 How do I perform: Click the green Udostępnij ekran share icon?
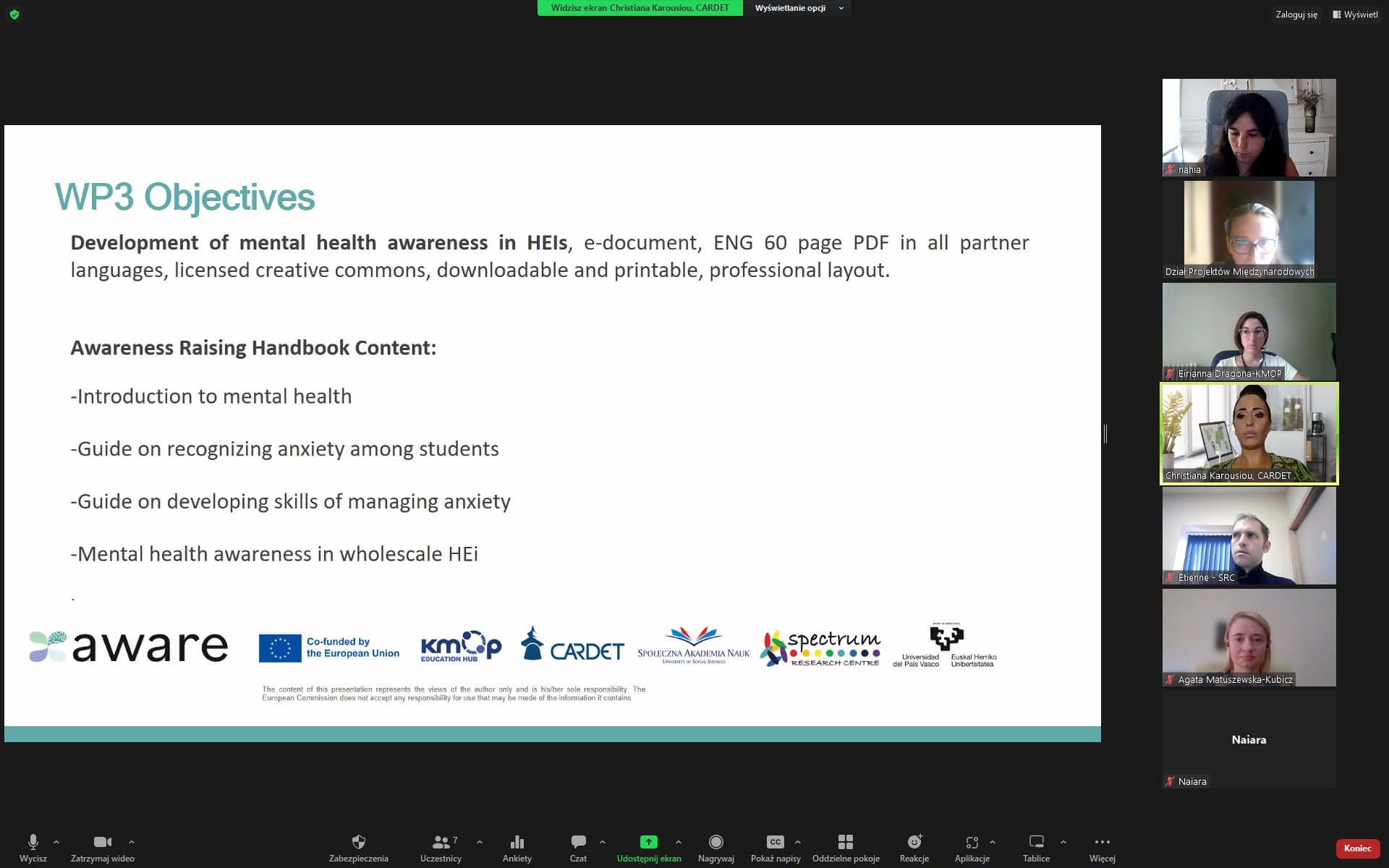coord(649,842)
